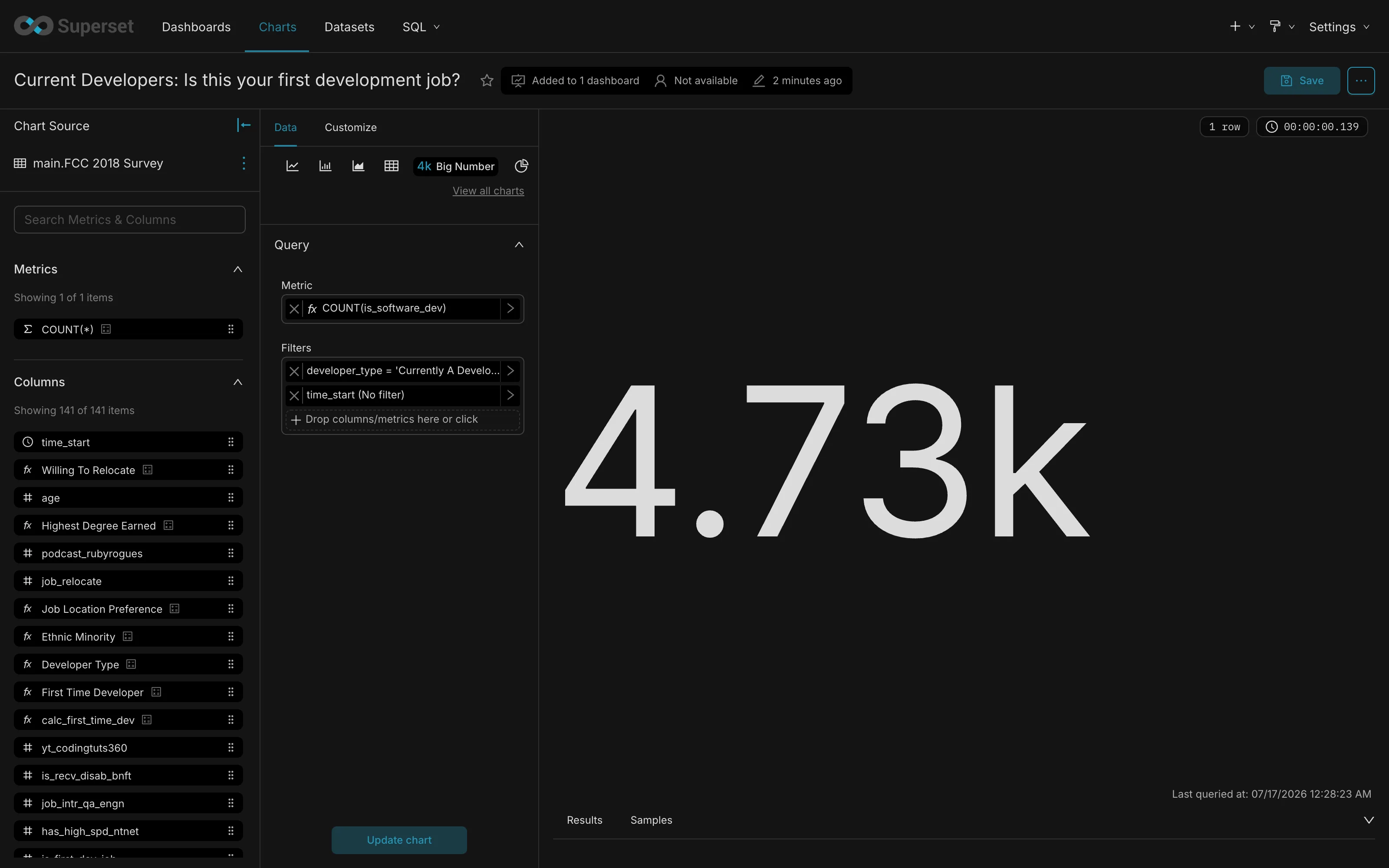Select the bar chart type icon
The height and width of the screenshot is (868, 1389).
click(326, 166)
